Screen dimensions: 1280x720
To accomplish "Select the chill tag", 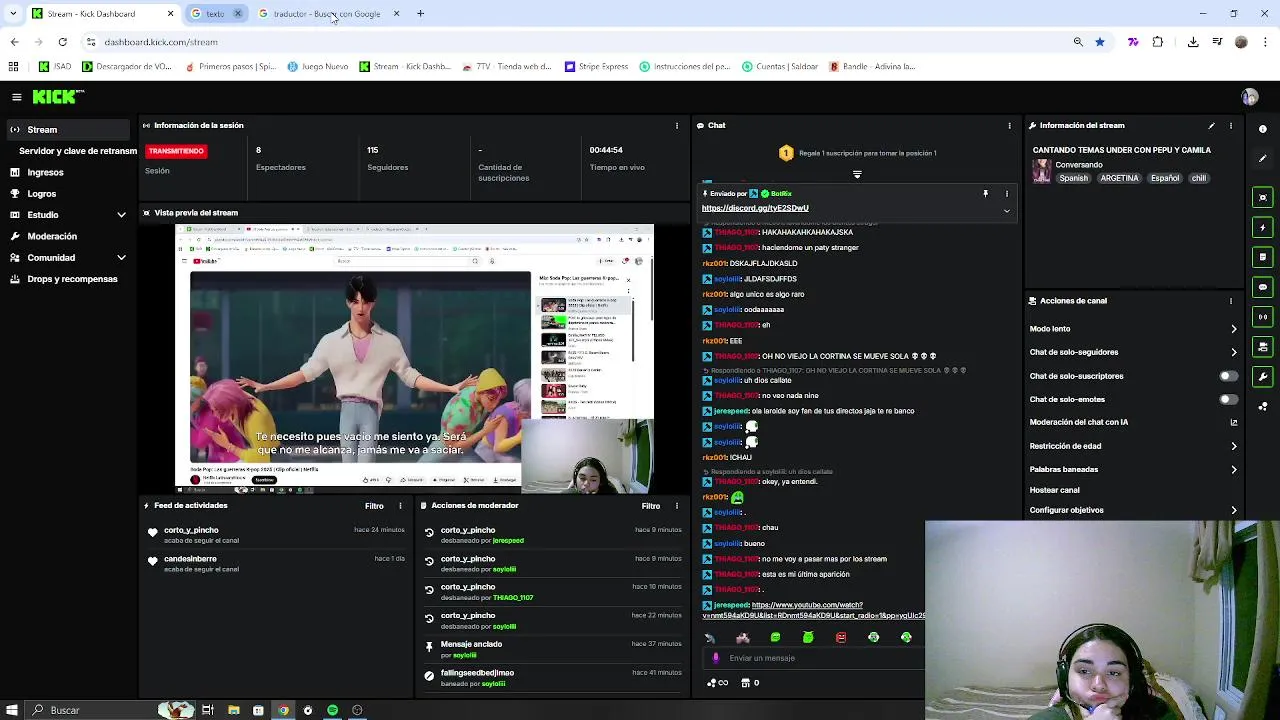I will click(x=1198, y=178).
